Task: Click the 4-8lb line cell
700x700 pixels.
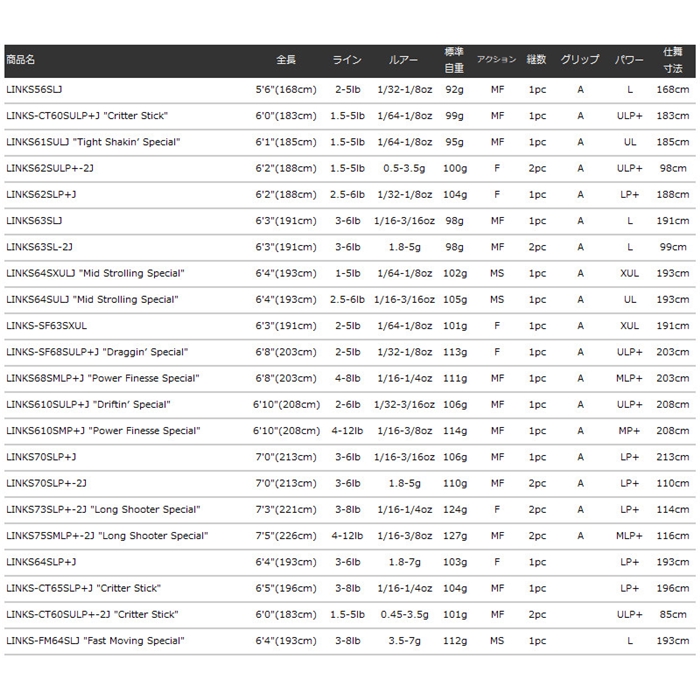Action: click(347, 378)
